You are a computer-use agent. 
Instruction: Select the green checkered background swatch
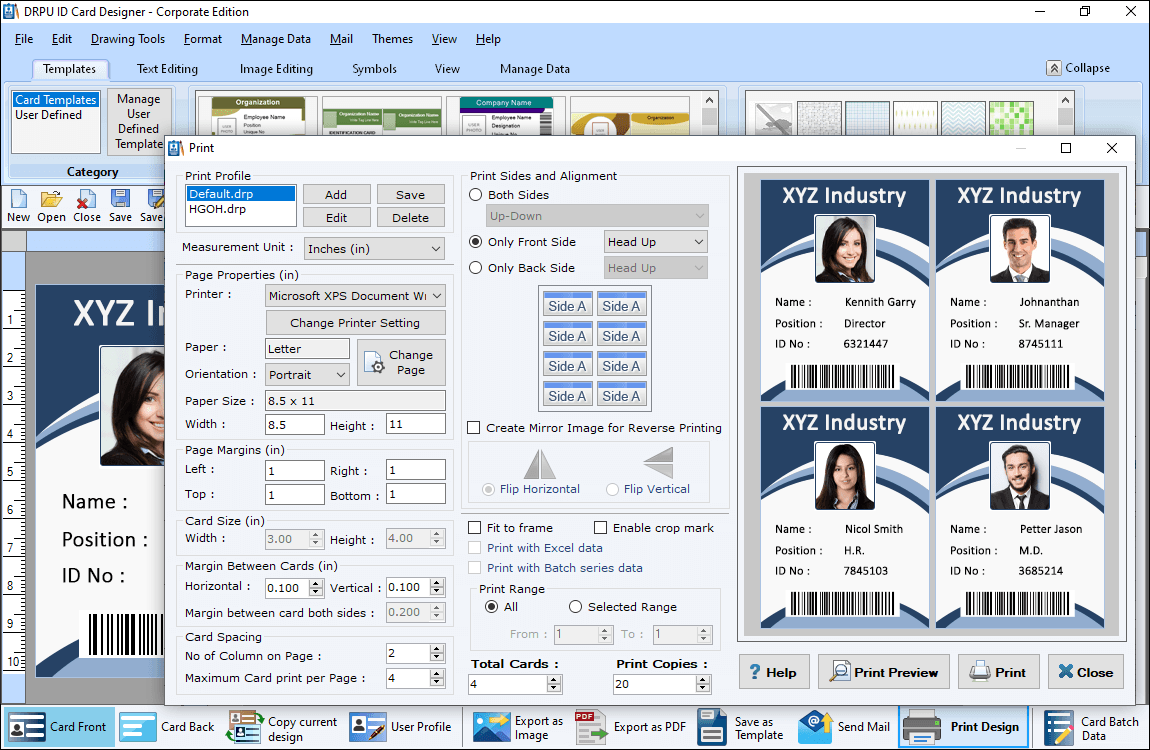pyautogui.click(x=1011, y=119)
